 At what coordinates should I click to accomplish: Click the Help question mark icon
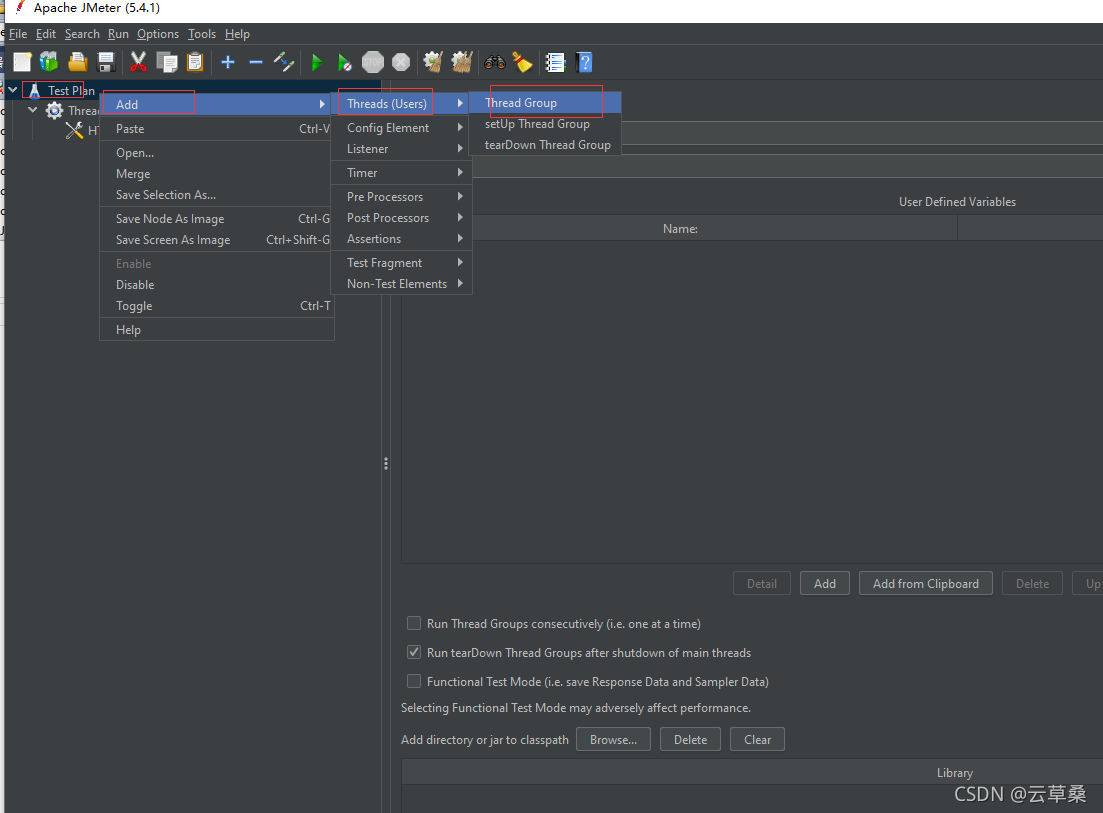pos(584,62)
